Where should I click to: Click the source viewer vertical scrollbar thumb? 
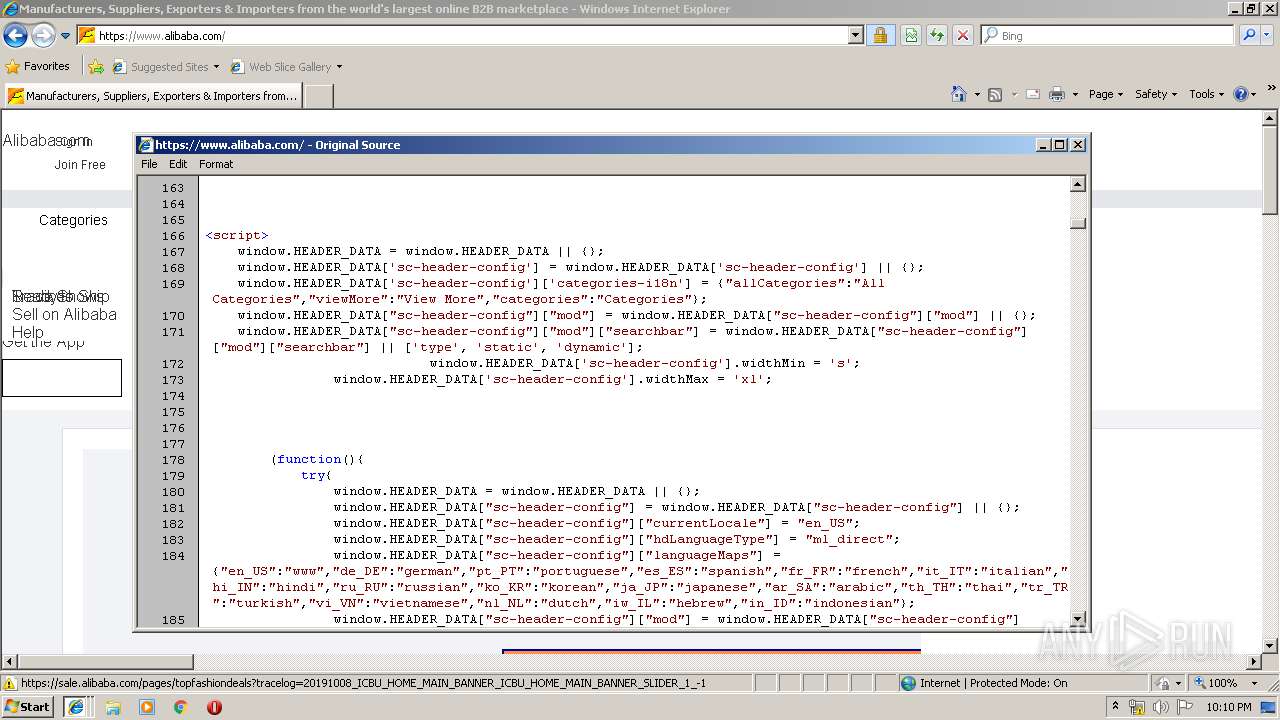click(x=1078, y=223)
